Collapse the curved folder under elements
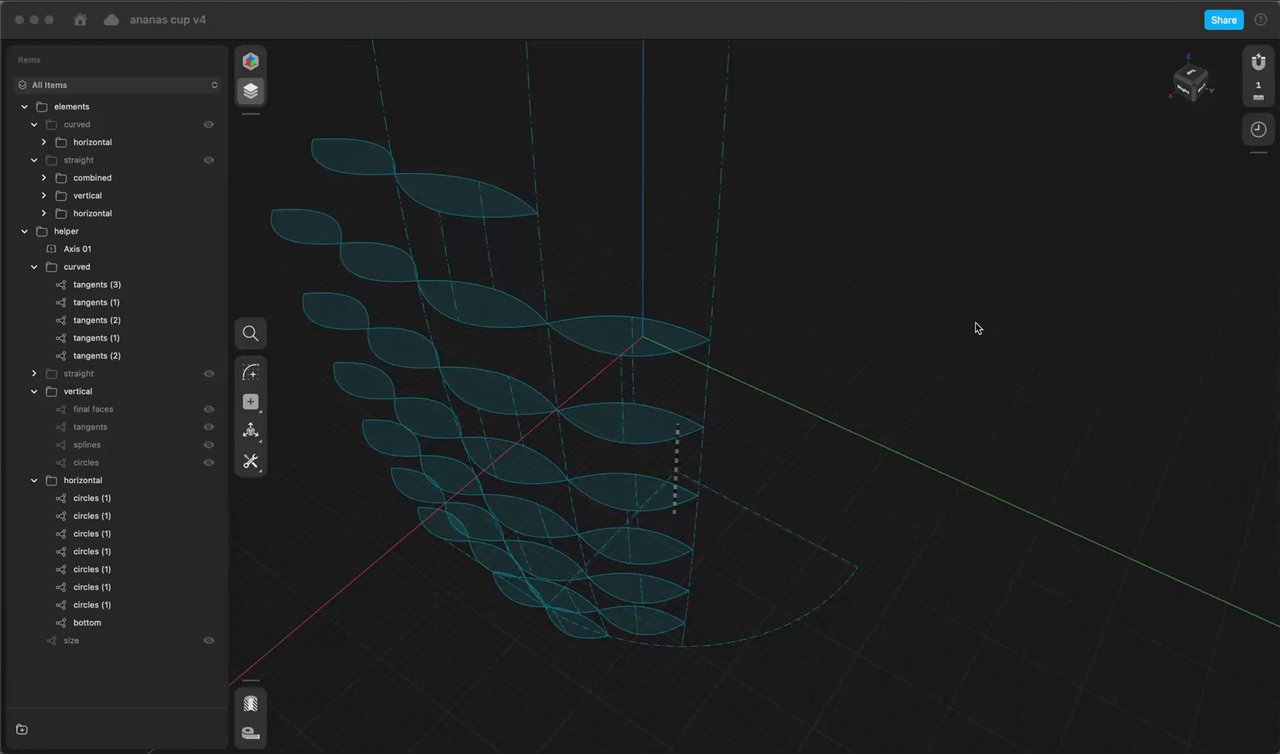The height and width of the screenshot is (754, 1280). pyautogui.click(x=34, y=125)
